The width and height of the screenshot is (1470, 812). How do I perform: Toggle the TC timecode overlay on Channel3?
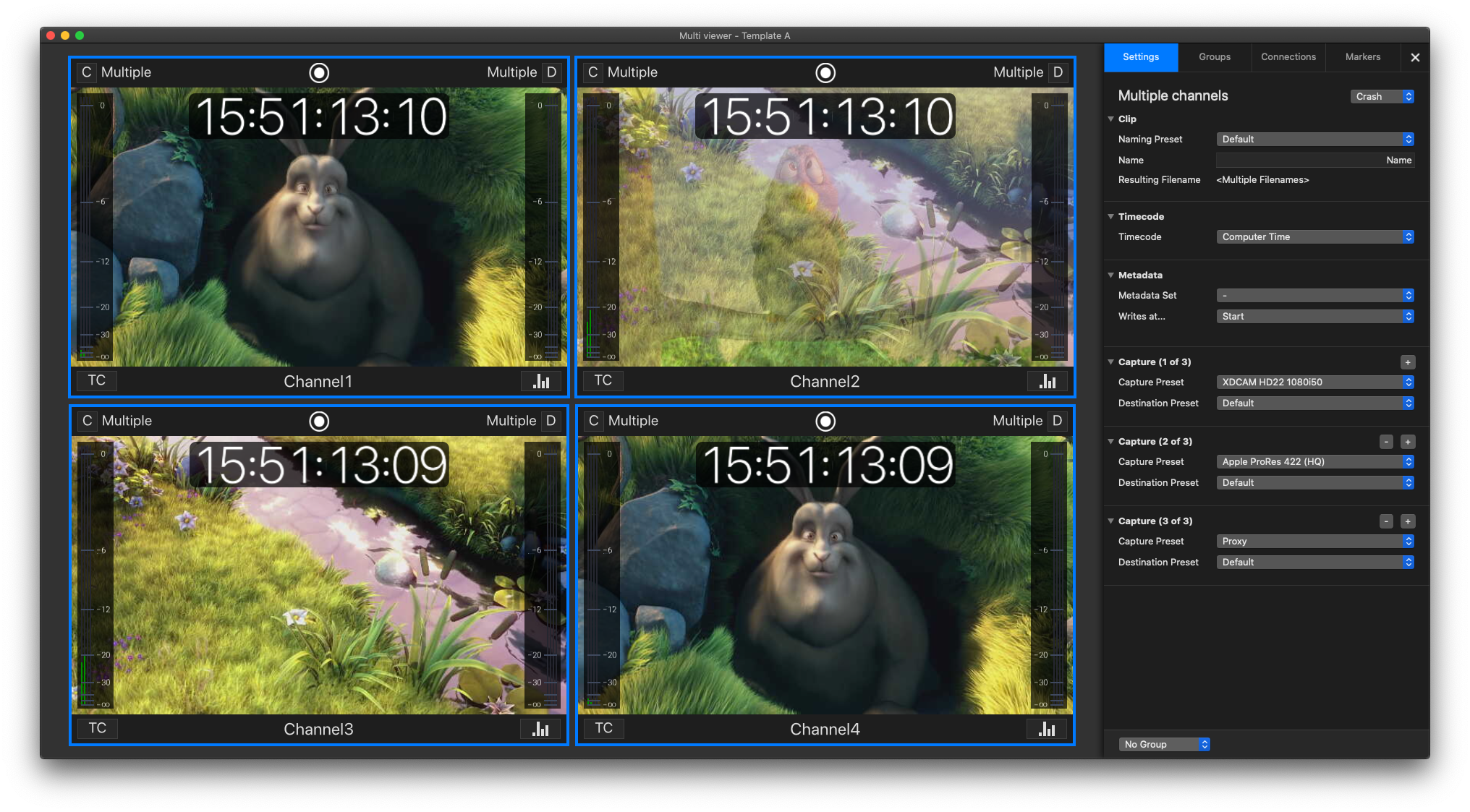click(x=98, y=729)
